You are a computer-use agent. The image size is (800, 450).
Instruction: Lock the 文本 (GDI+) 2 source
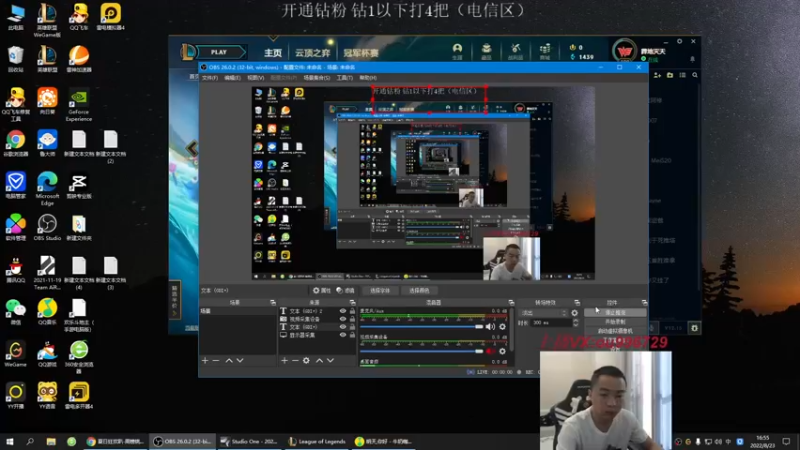(x=352, y=311)
